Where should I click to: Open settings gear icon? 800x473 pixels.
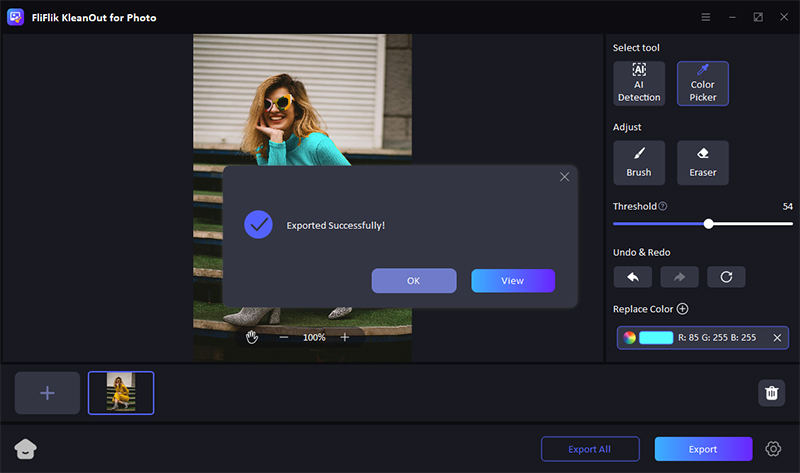(773, 449)
